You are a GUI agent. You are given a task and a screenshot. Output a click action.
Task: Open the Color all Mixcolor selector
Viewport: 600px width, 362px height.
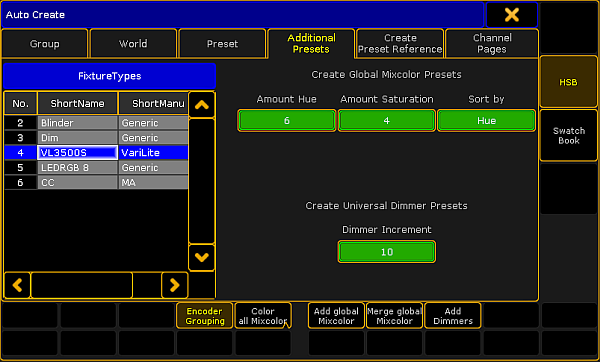coord(263,316)
